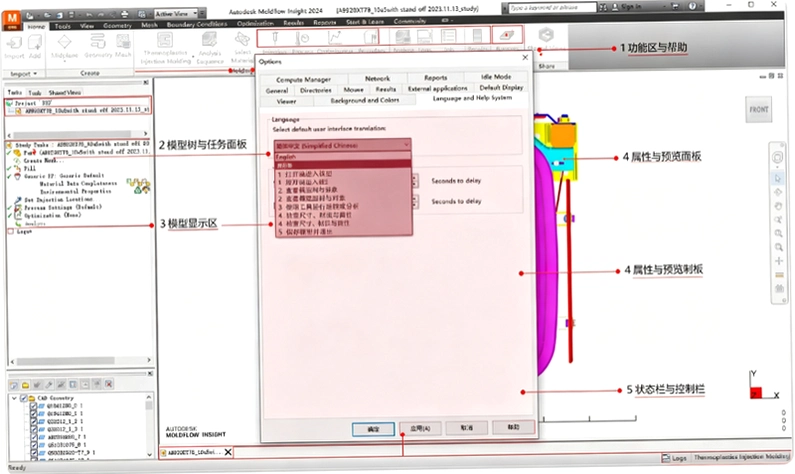Close the document tab with X icon
Screen dimensions: 795x474
click(228, 452)
